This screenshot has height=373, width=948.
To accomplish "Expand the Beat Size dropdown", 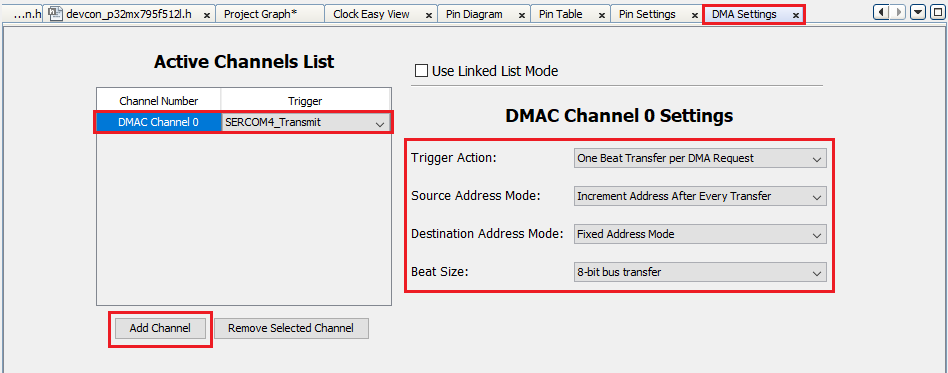I will [700, 272].
